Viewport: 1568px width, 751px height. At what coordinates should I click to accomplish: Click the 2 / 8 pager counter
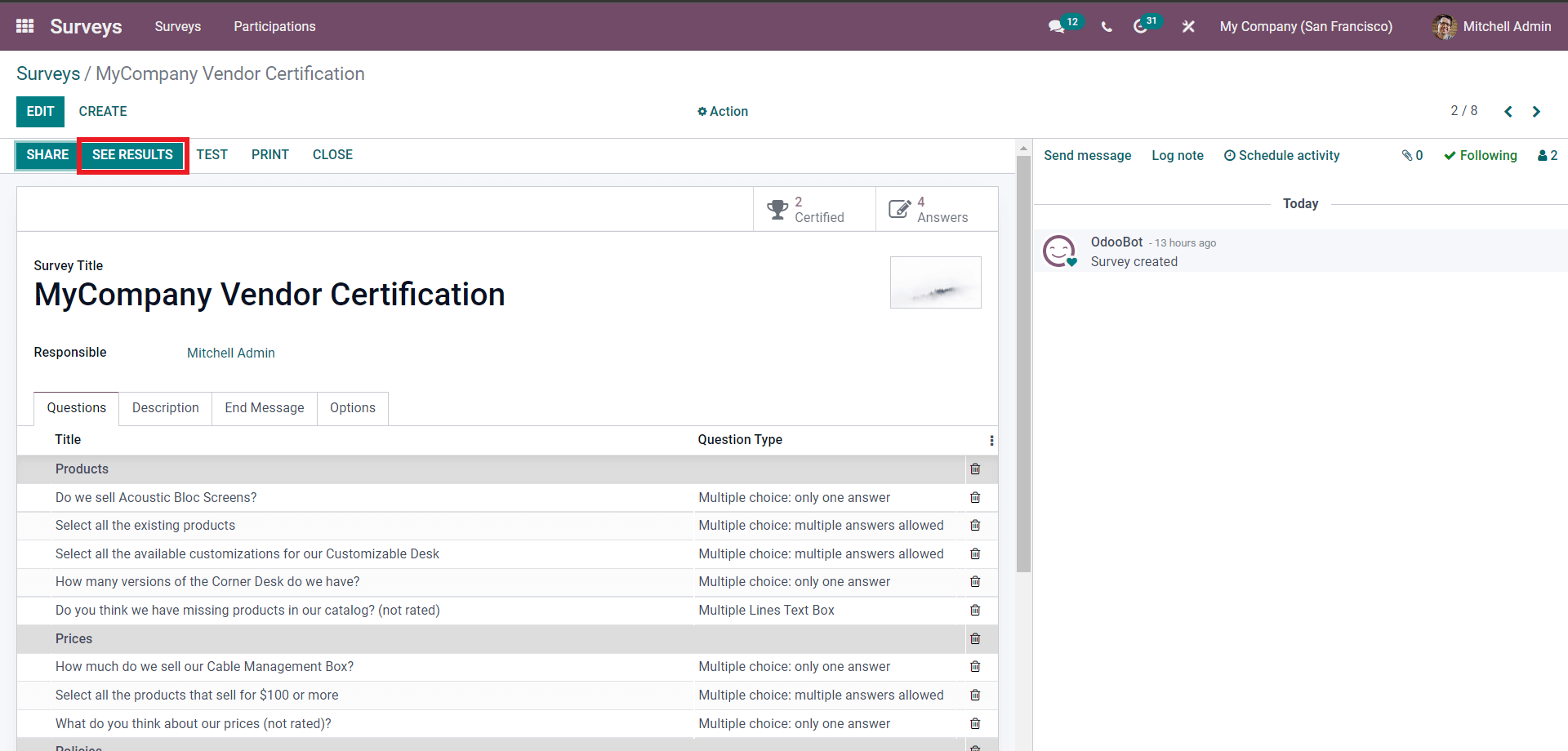pos(1463,111)
